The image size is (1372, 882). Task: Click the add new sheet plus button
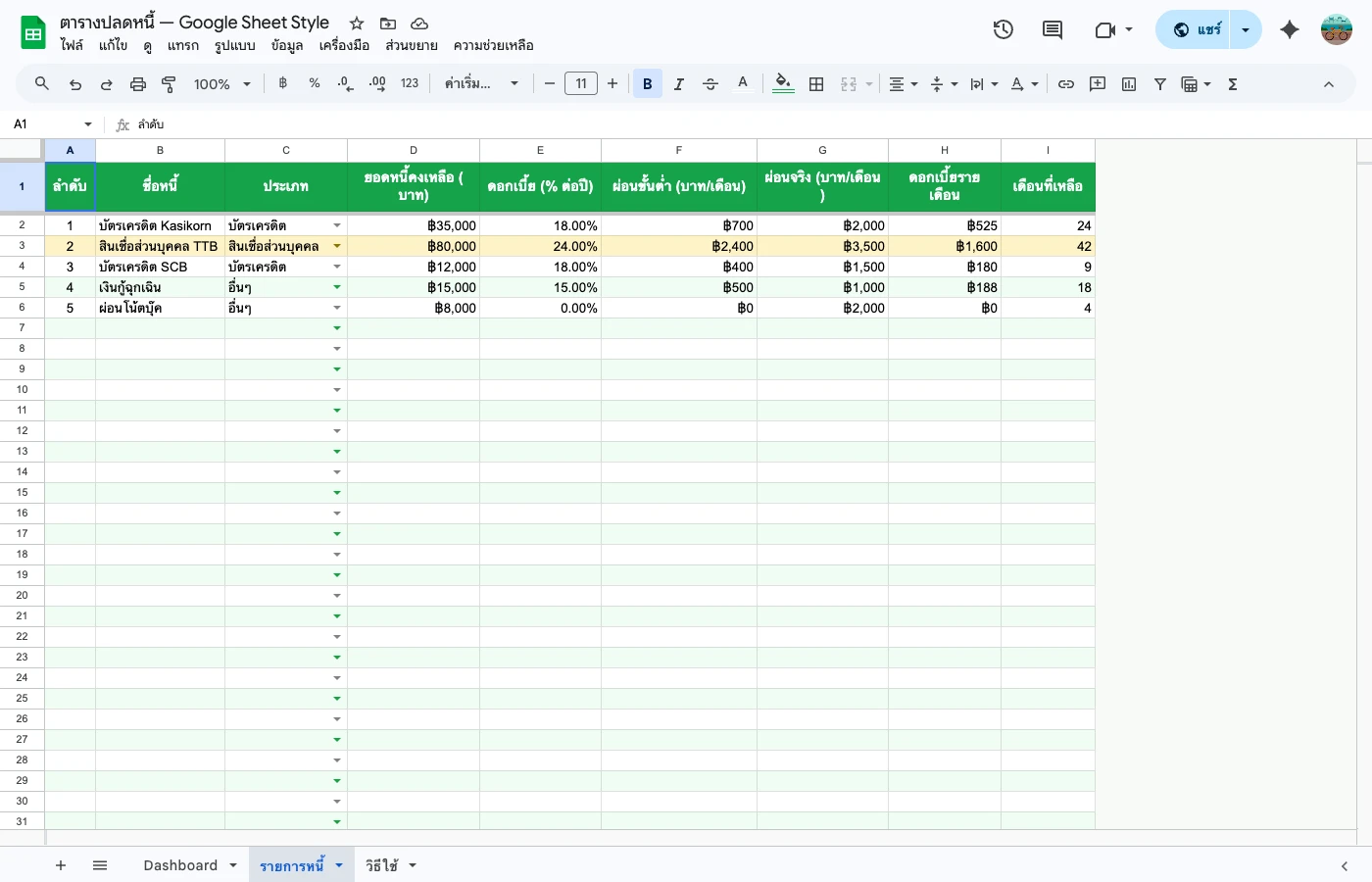[61, 865]
